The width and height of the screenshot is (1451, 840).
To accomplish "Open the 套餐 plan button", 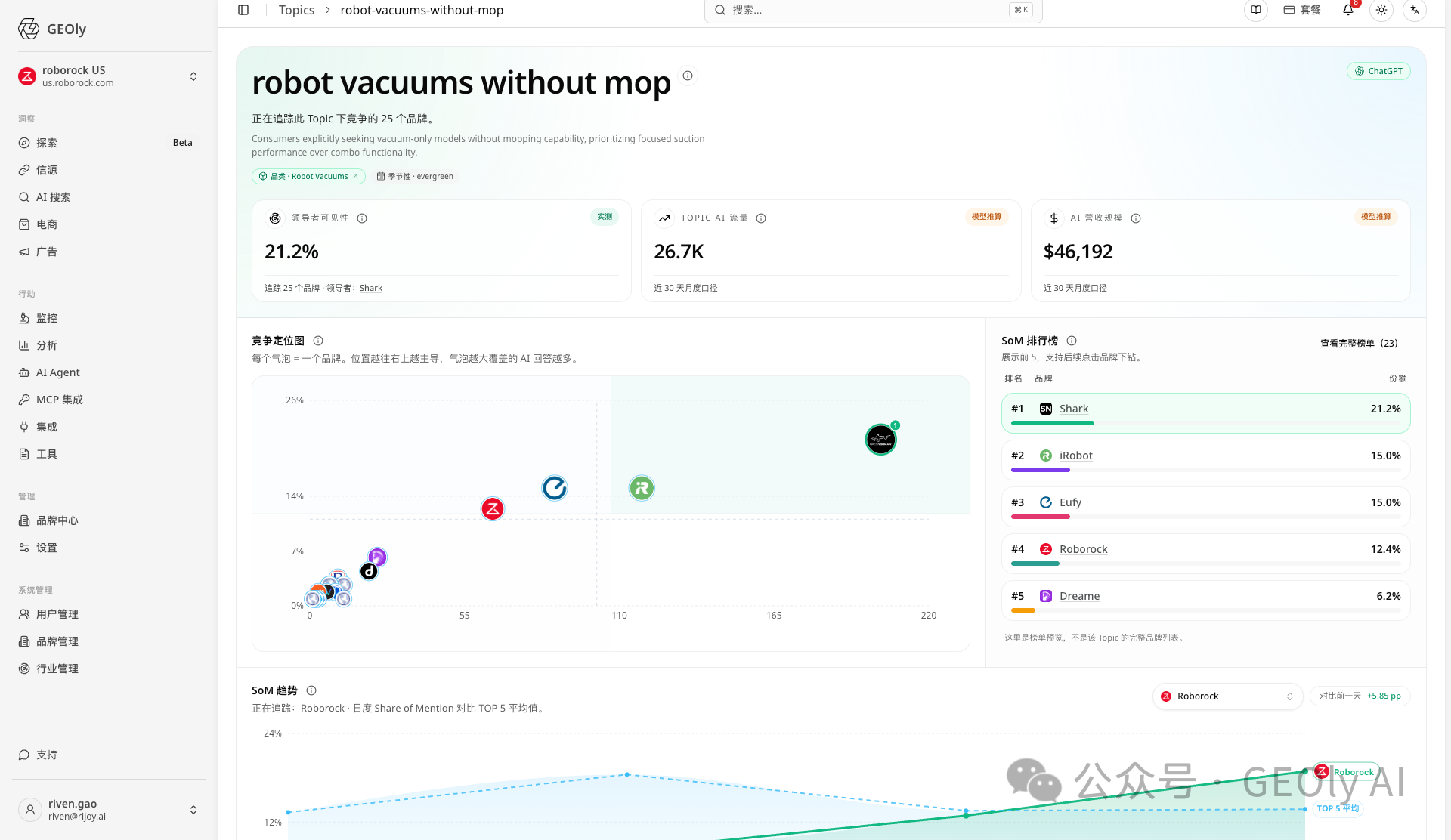I will (1302, 10).
